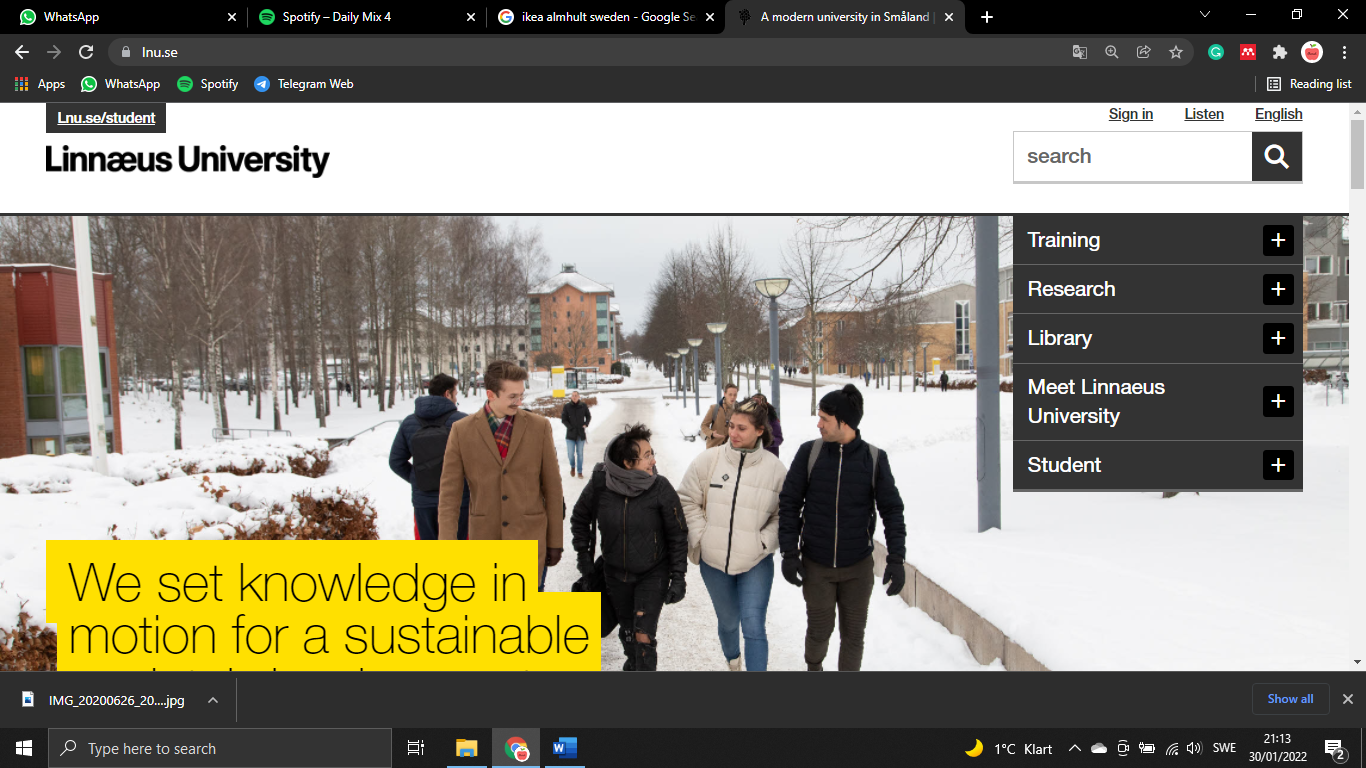Screen dimensions: 1366x768
Task: Click into the website search field
Action: [1132, 157]
